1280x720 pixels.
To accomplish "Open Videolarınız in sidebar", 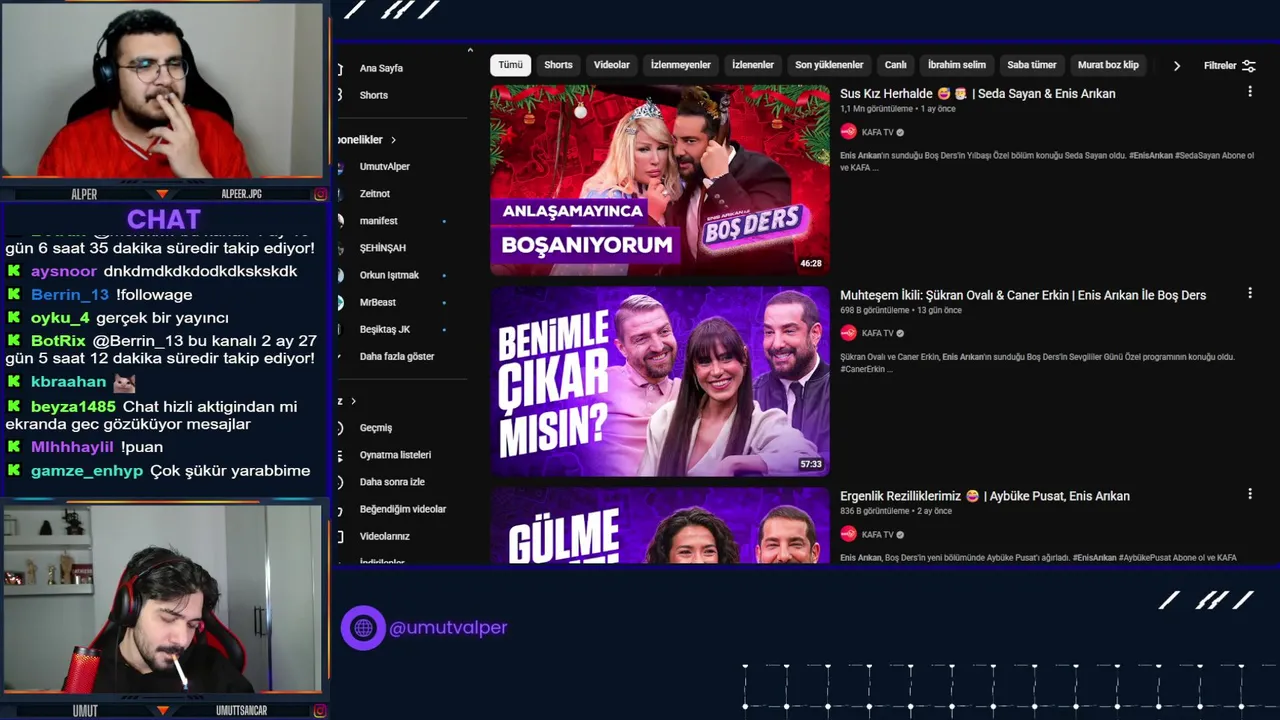I will tap(385, 536).
